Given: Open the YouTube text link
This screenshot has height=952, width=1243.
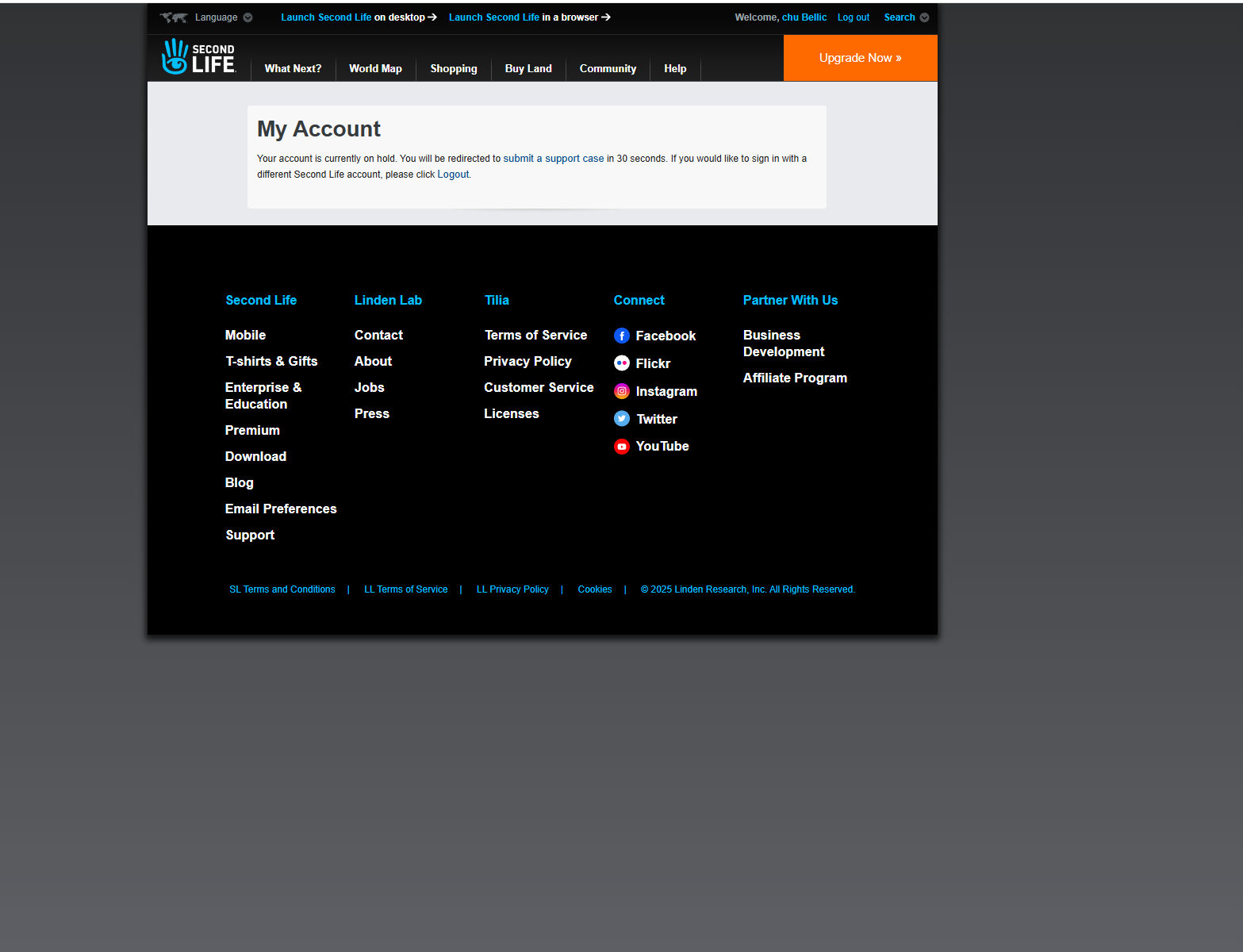Looking at the screenshot, I should pyautogui.click(x=662, y=447).
